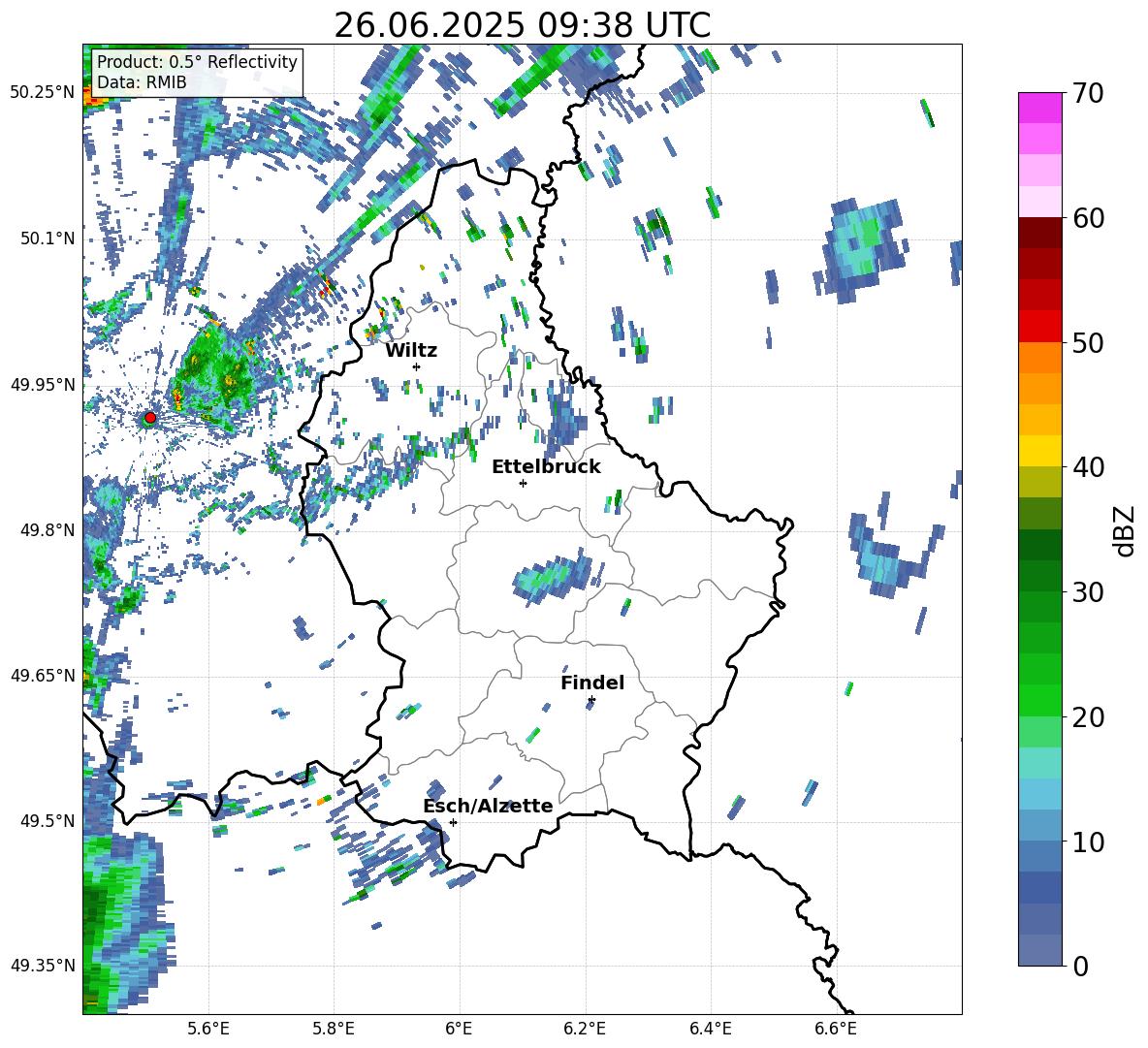1148x1048 pixels.
Task: Click the Wiltz location cross marker
Action: pos(417,366)
